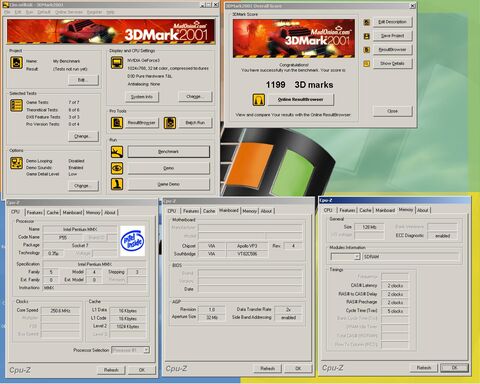Viewport: 480px width, 384px height.
Task: Expand the Processor Selection dropdown
Action: (x=146, y=350)
